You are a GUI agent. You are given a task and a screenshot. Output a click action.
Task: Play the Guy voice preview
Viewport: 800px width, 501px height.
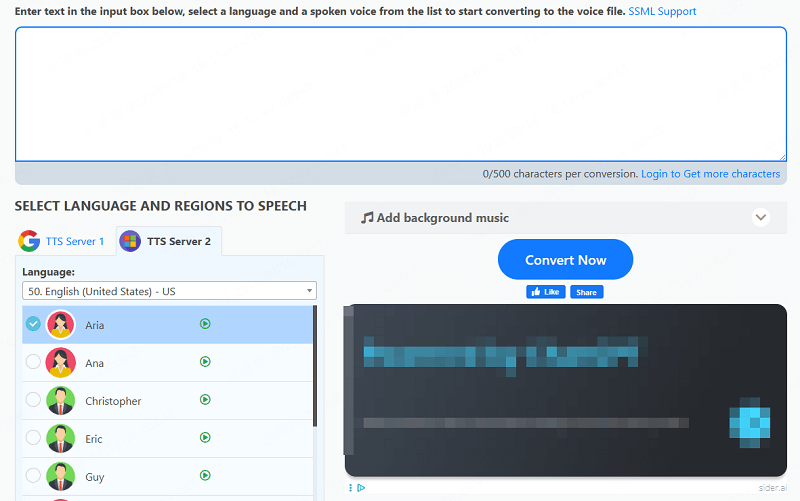[x=205, y=475]
